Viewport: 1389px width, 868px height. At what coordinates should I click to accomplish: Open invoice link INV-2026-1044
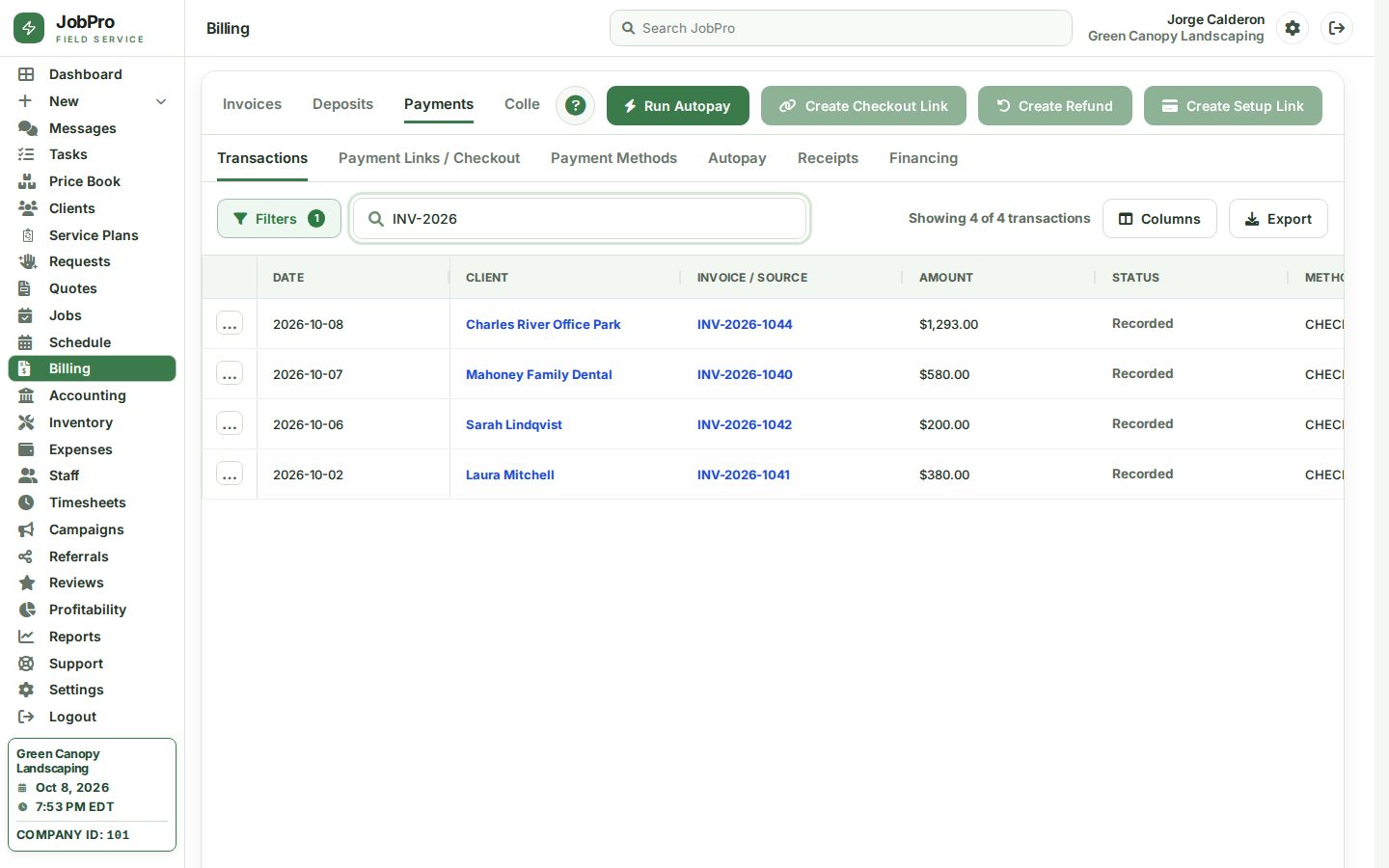pyautogui.click(x=745, y=324)
